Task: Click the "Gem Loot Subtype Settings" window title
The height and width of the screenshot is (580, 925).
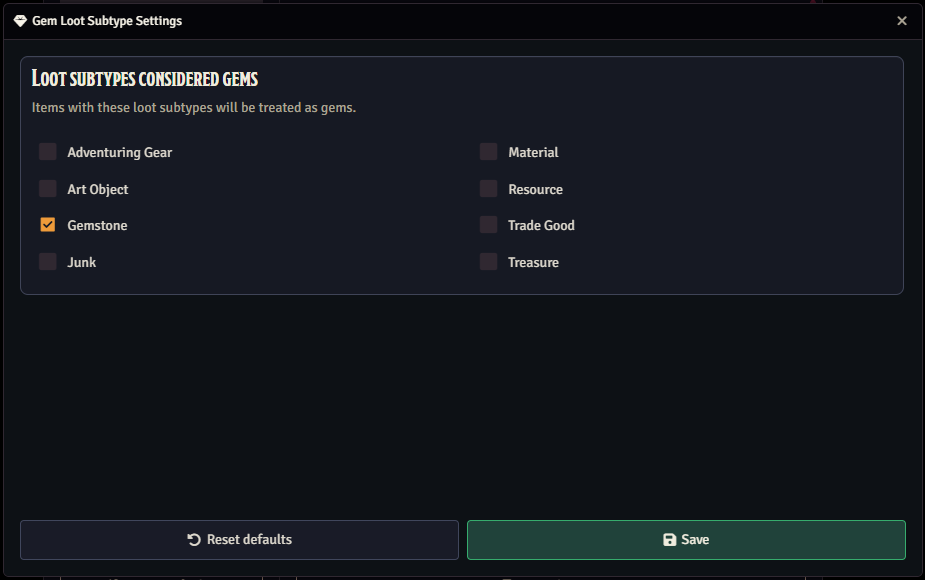Action: (107, 21)
